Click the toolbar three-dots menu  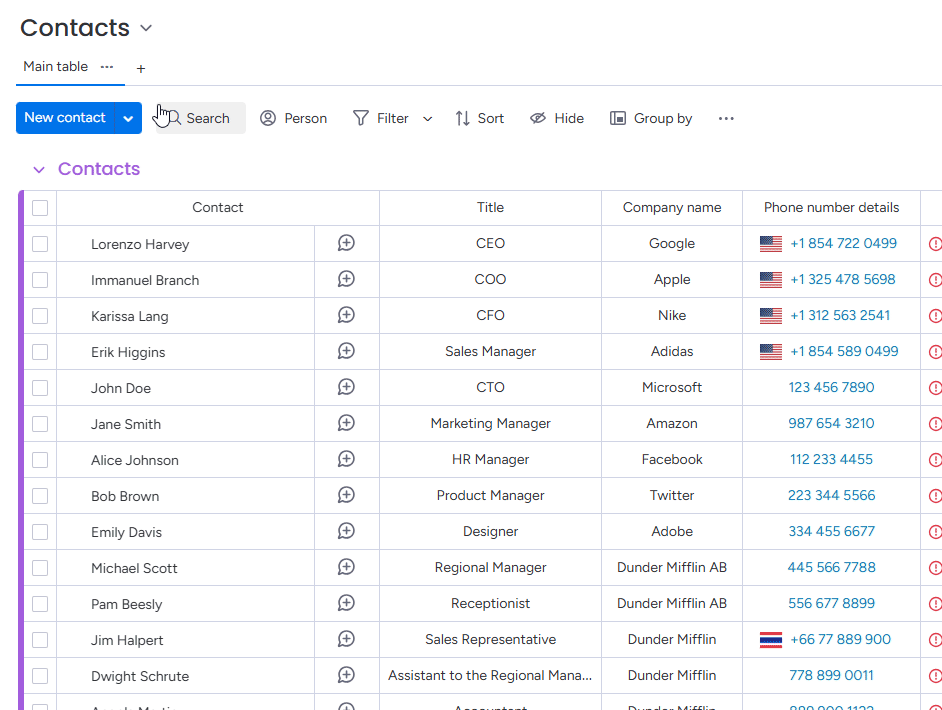pyautogui.click(x=726, y=118)
